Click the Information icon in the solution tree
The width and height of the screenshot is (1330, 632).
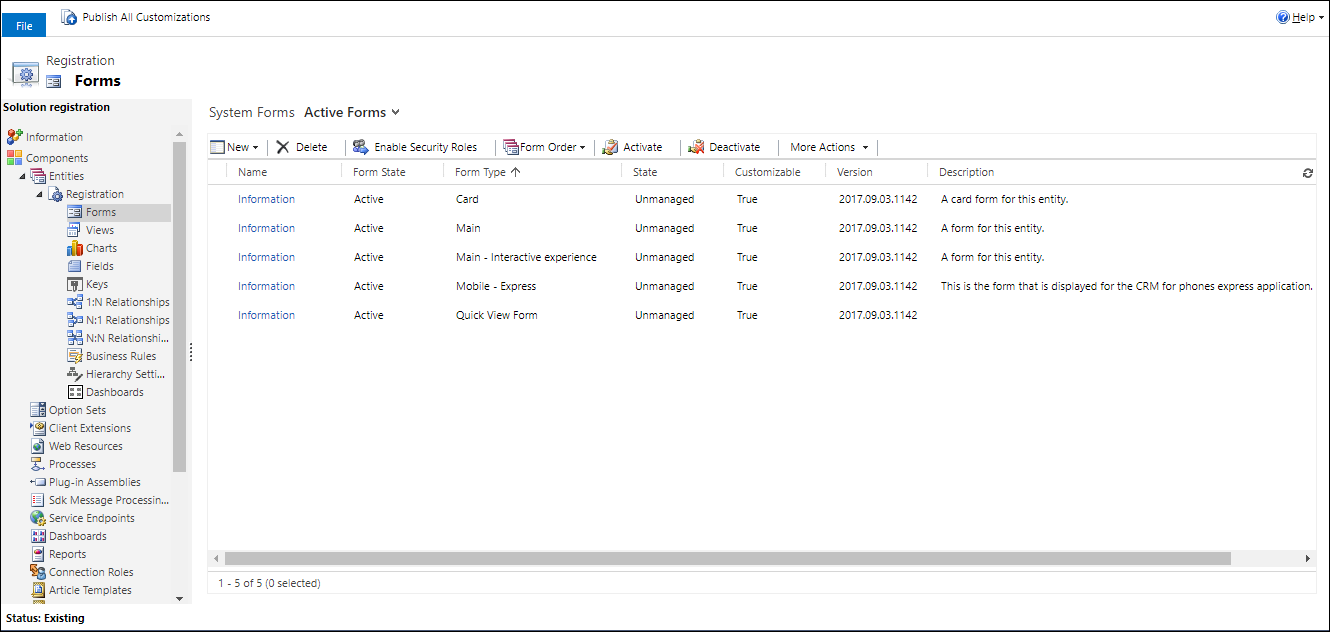15,137
